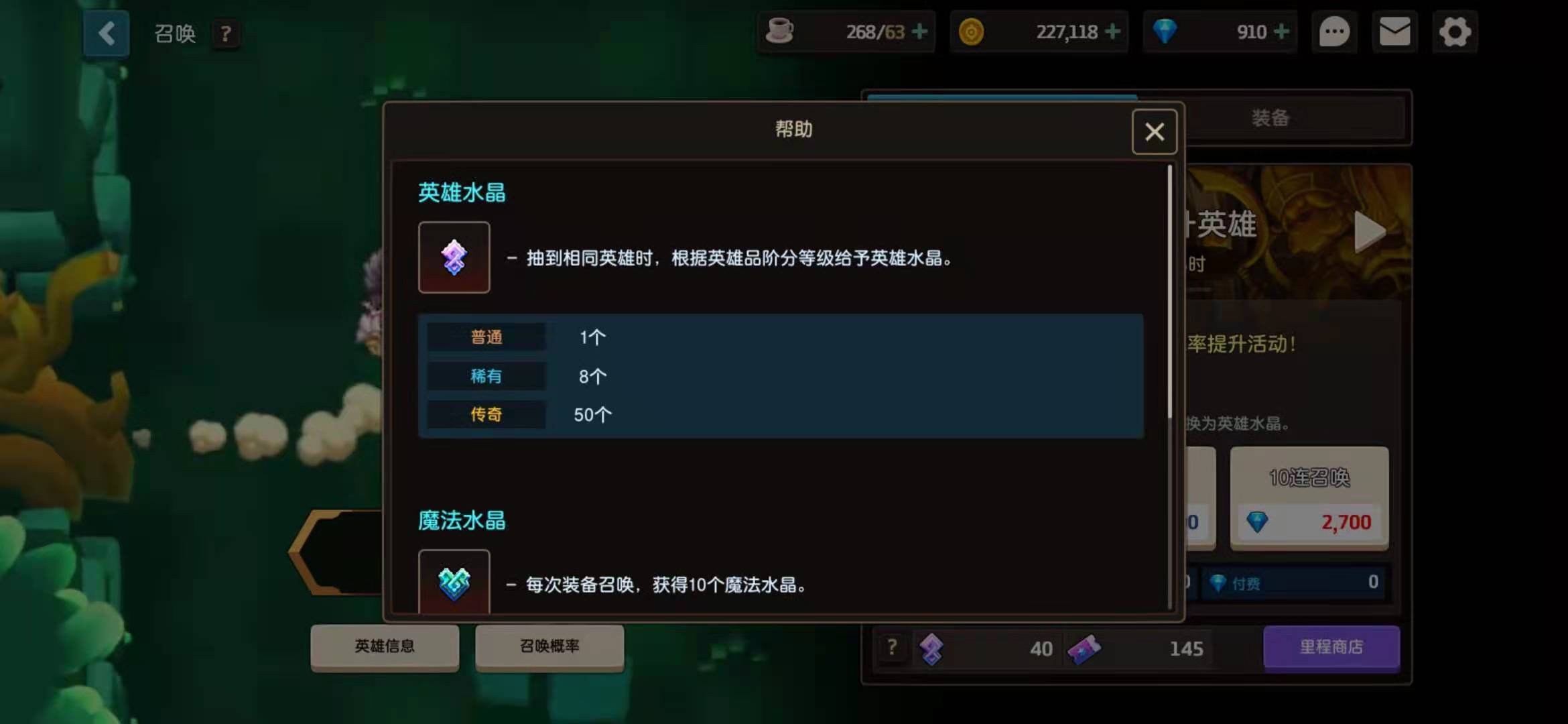Play the hero banner video arrow
The width and height of the screenshot is (1568, 724).
coord(1369,232)
